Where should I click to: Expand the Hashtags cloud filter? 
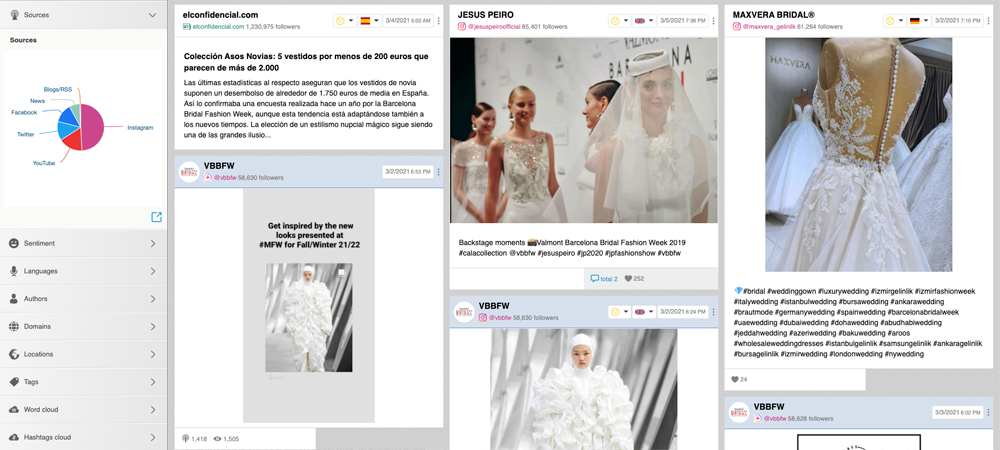(x=153, y=437)
